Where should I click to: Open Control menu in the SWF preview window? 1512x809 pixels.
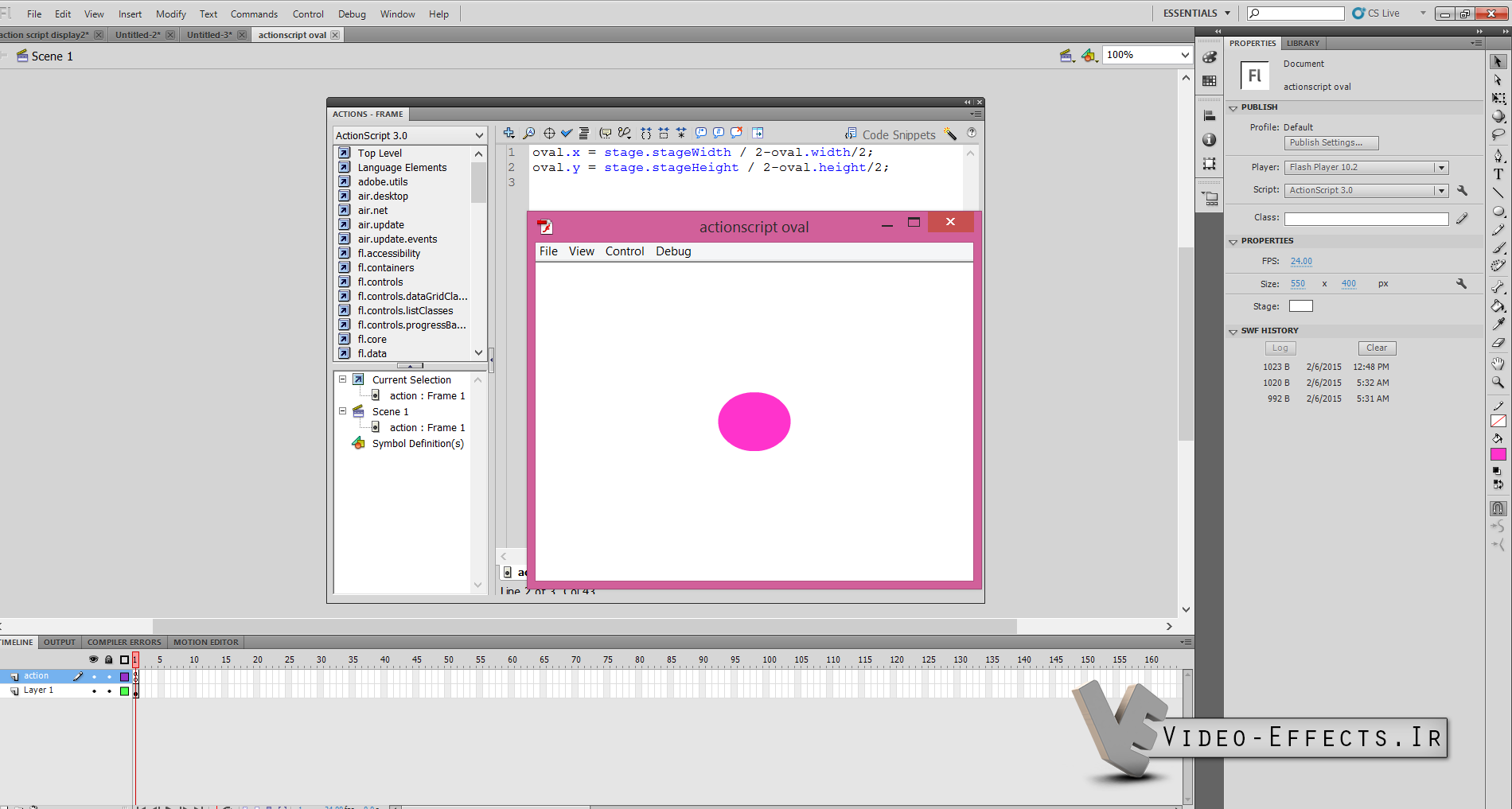pyautogui.click(x=625, y=251)
